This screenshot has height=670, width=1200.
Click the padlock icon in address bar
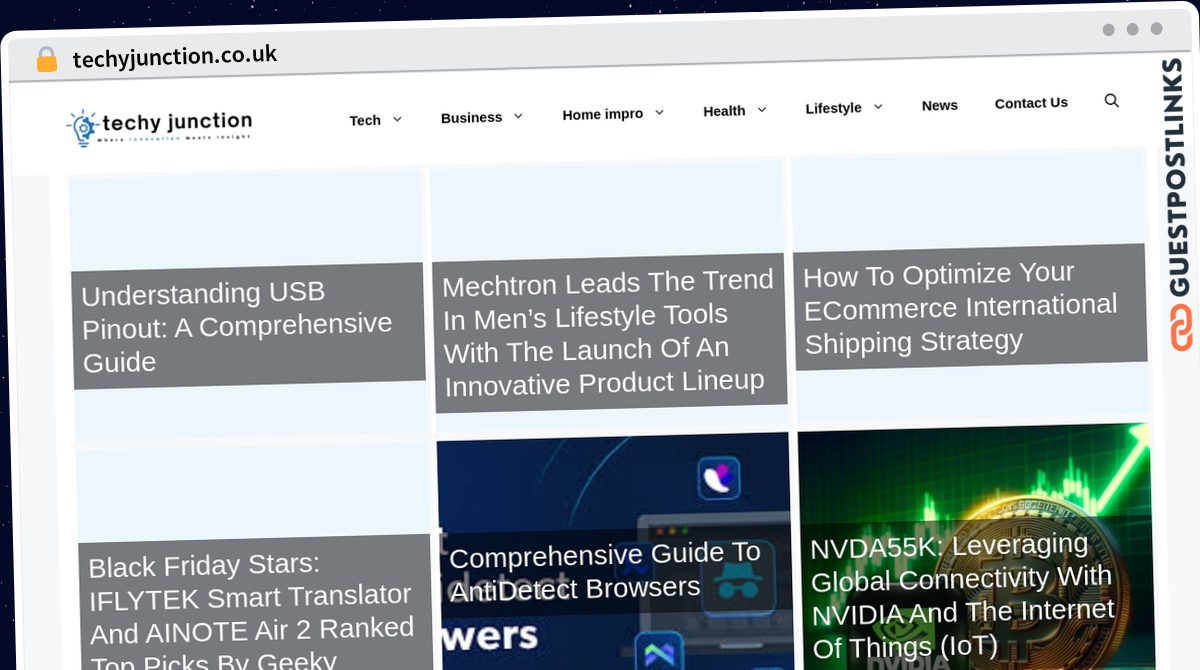click(x=47, y=60)
